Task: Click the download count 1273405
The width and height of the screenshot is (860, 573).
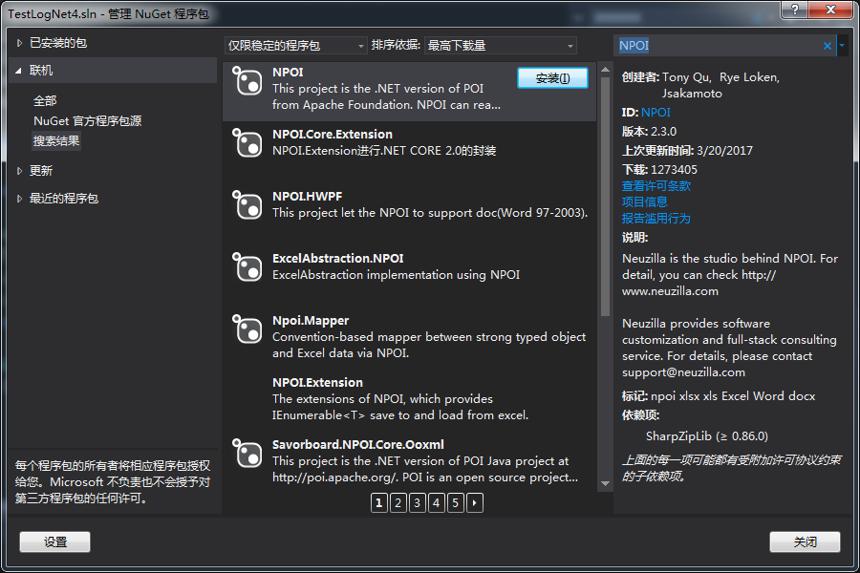Action: [x=674, y=170]
